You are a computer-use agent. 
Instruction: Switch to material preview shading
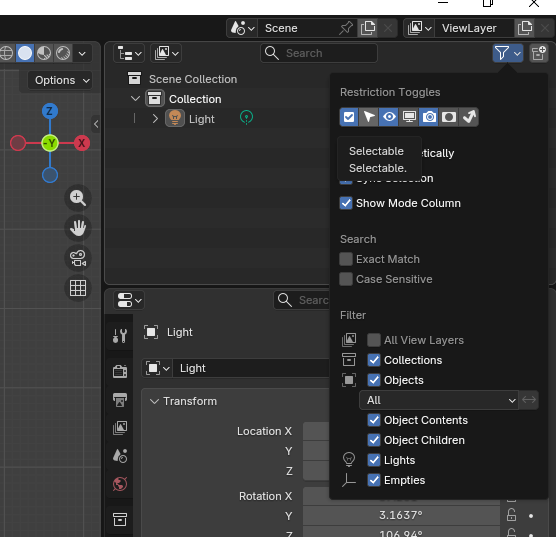point(44,53)
